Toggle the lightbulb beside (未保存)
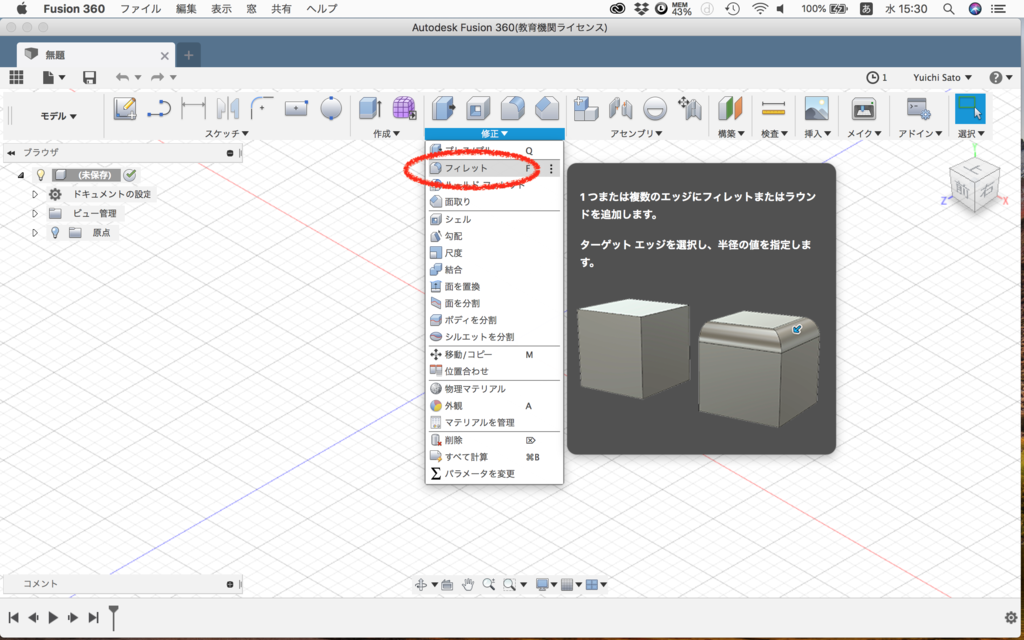Screen dimensions: 1024x640 [x=40, y=175]
